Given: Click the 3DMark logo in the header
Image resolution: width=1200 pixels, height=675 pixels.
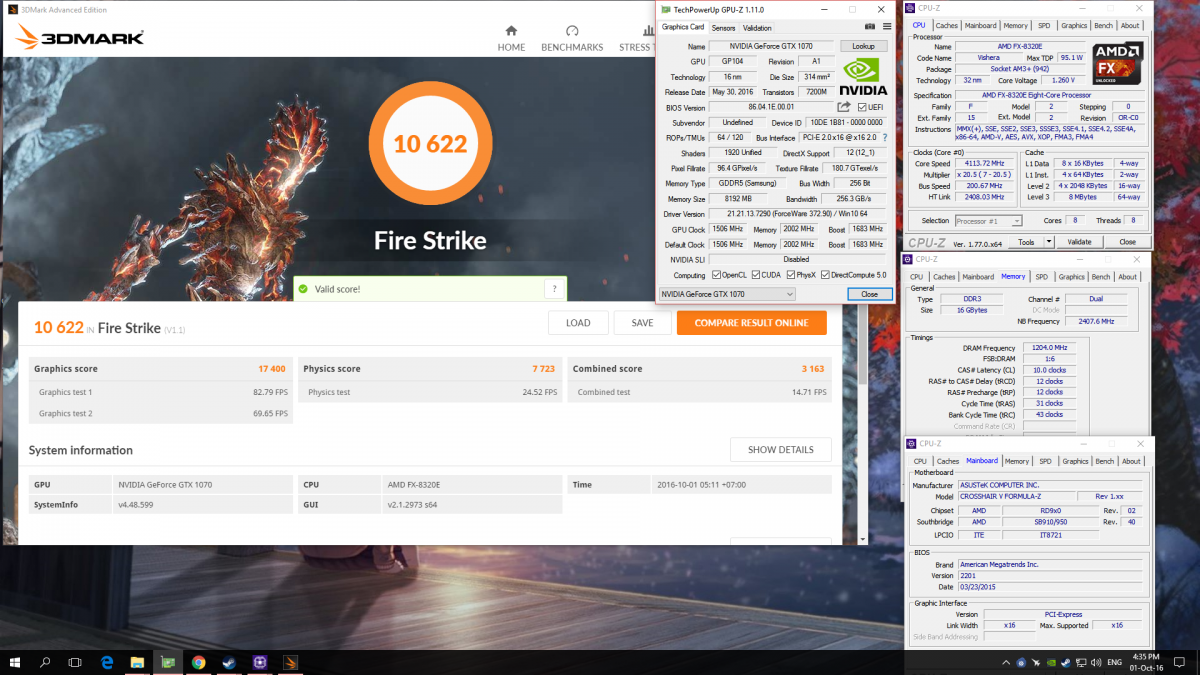Looking at the screenshot, I should [80, 38].
